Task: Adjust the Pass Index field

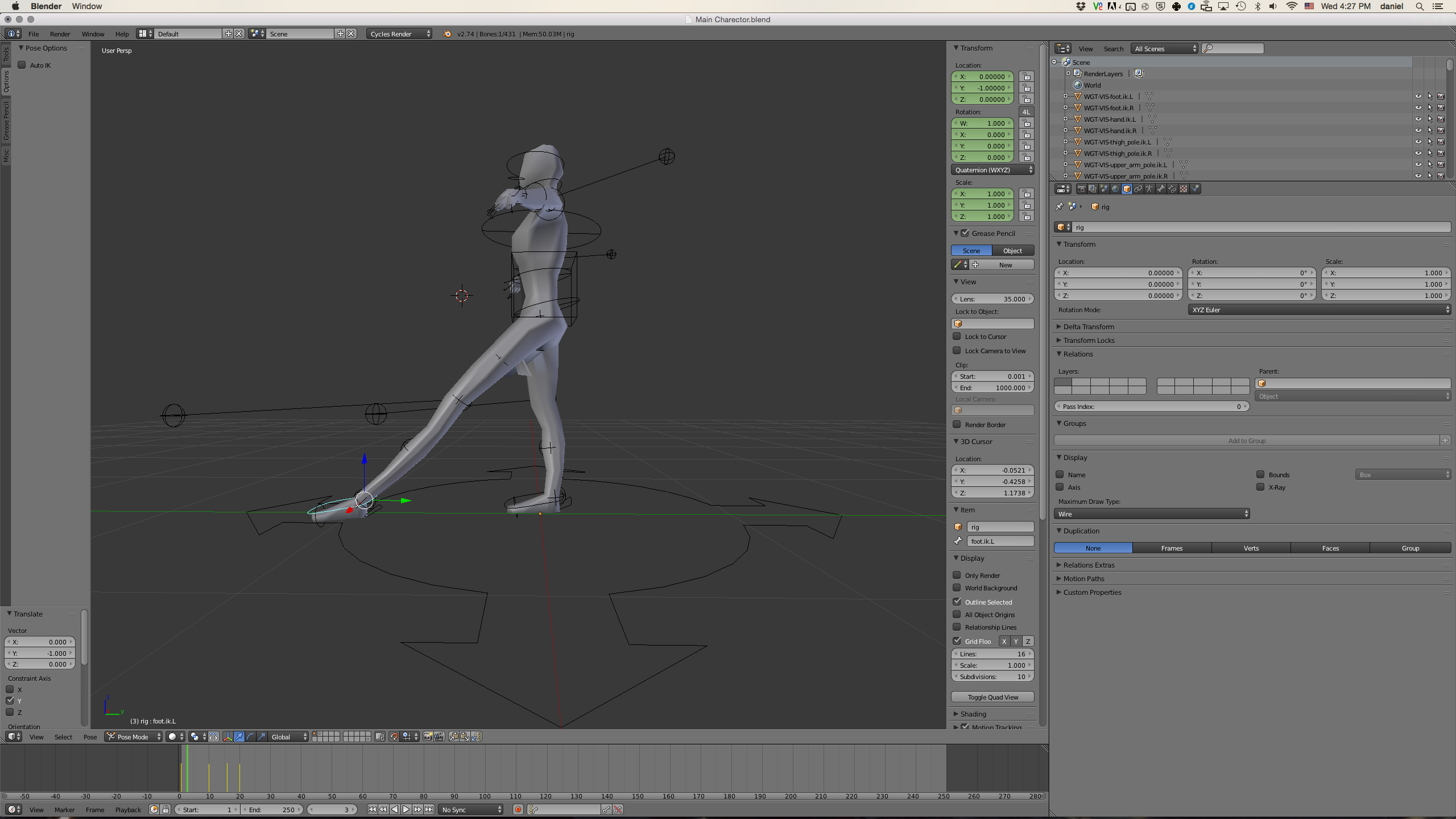Action: click(x=1152, y=406)
